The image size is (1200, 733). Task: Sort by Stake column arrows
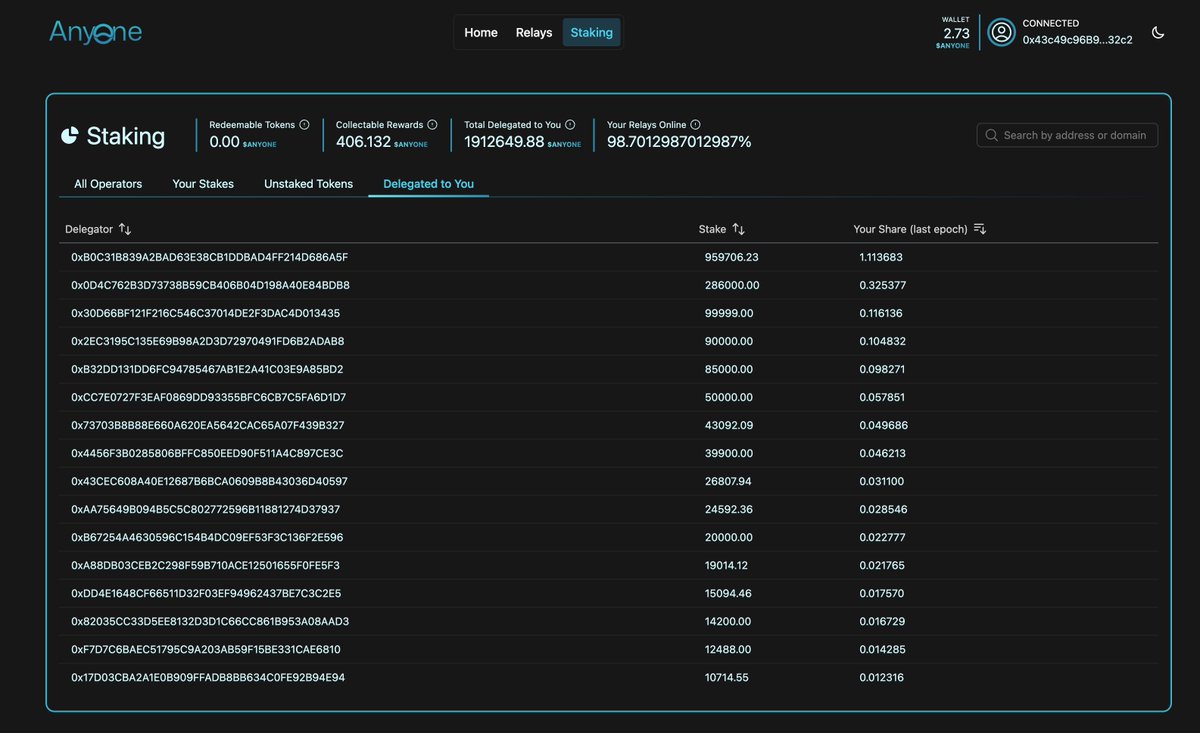click(x=738, y=229)
